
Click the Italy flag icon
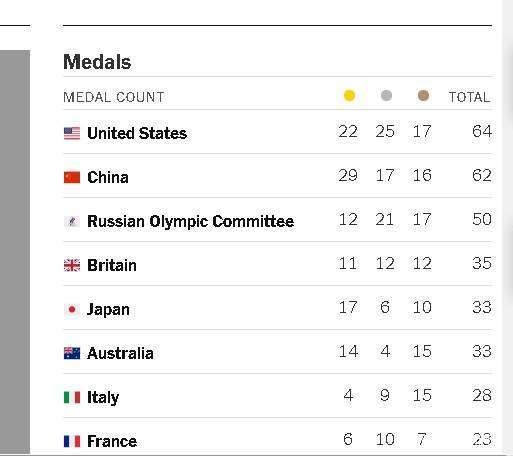[x=72, y=397]
